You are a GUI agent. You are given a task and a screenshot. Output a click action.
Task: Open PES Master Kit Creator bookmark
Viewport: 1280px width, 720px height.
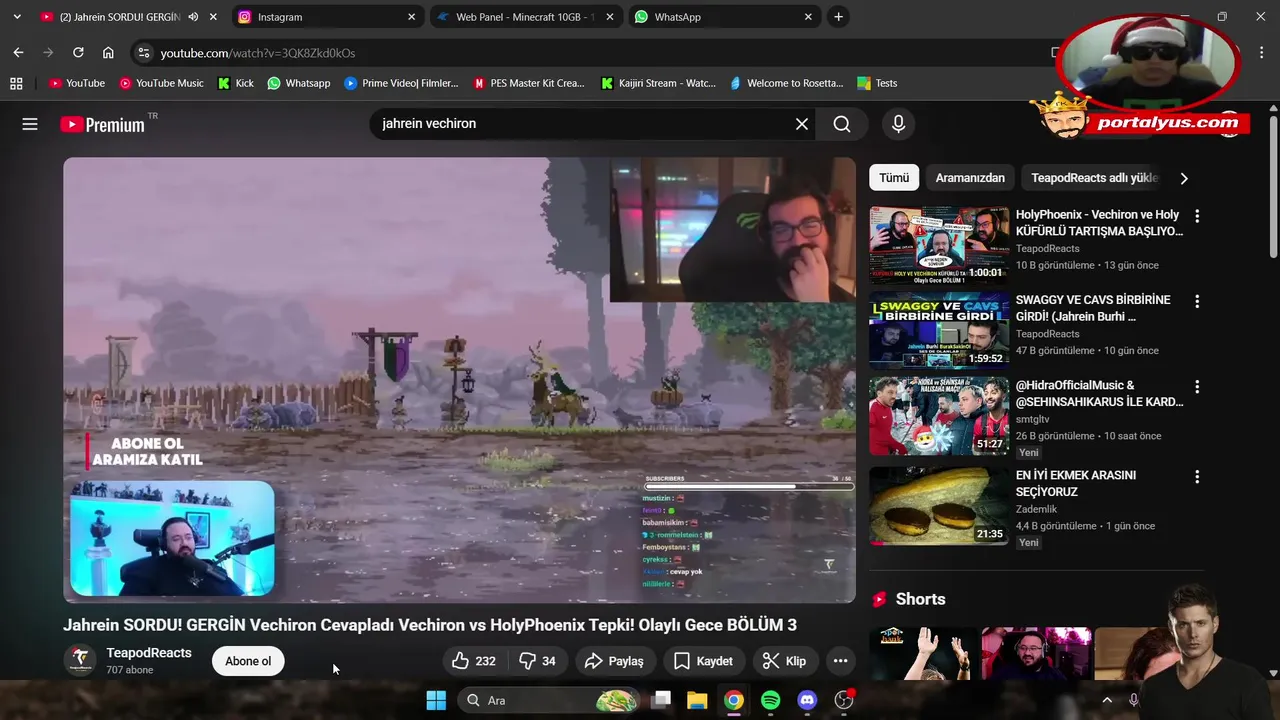(529, 83)
